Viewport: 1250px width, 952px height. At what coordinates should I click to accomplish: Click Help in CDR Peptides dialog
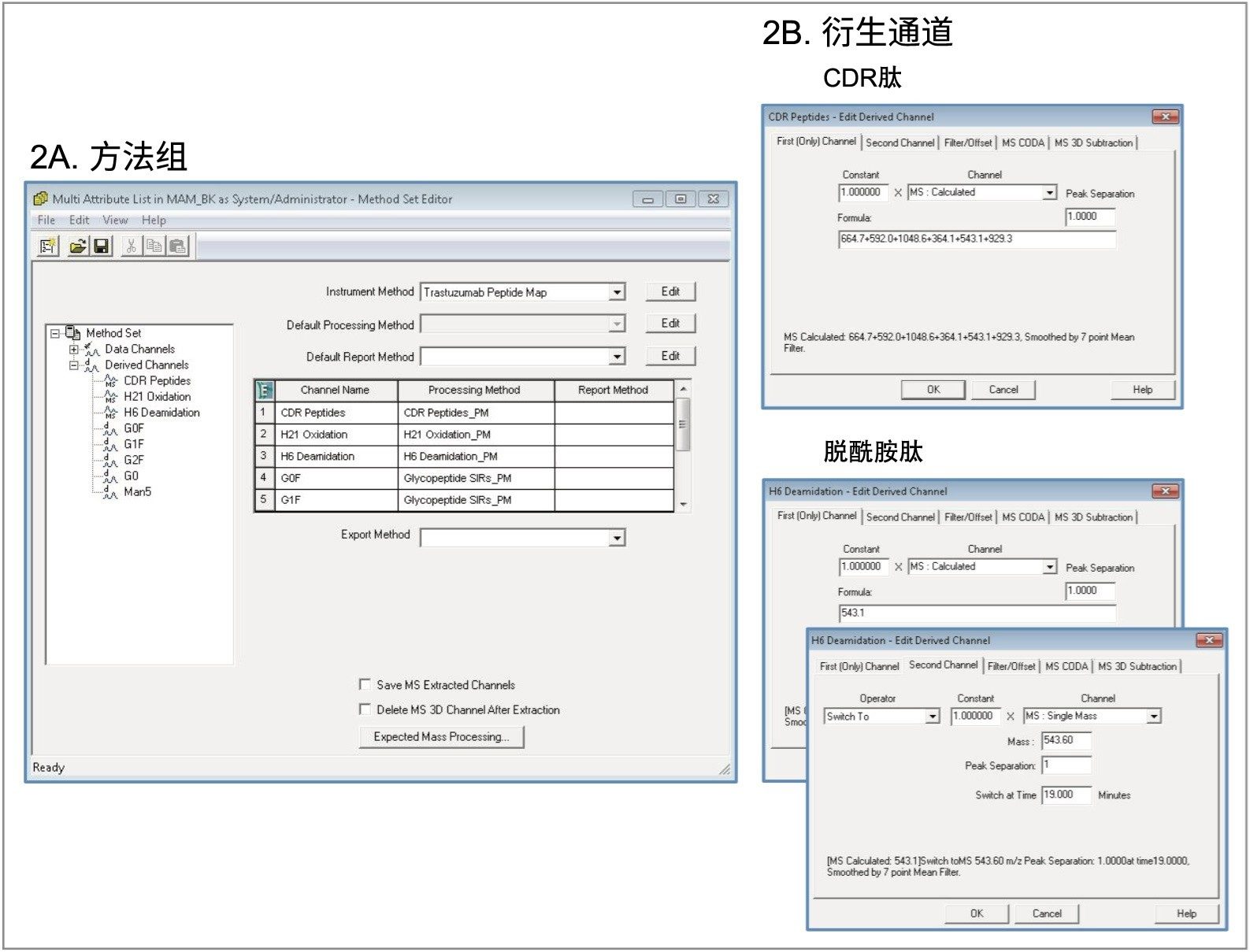[1142, 390]
